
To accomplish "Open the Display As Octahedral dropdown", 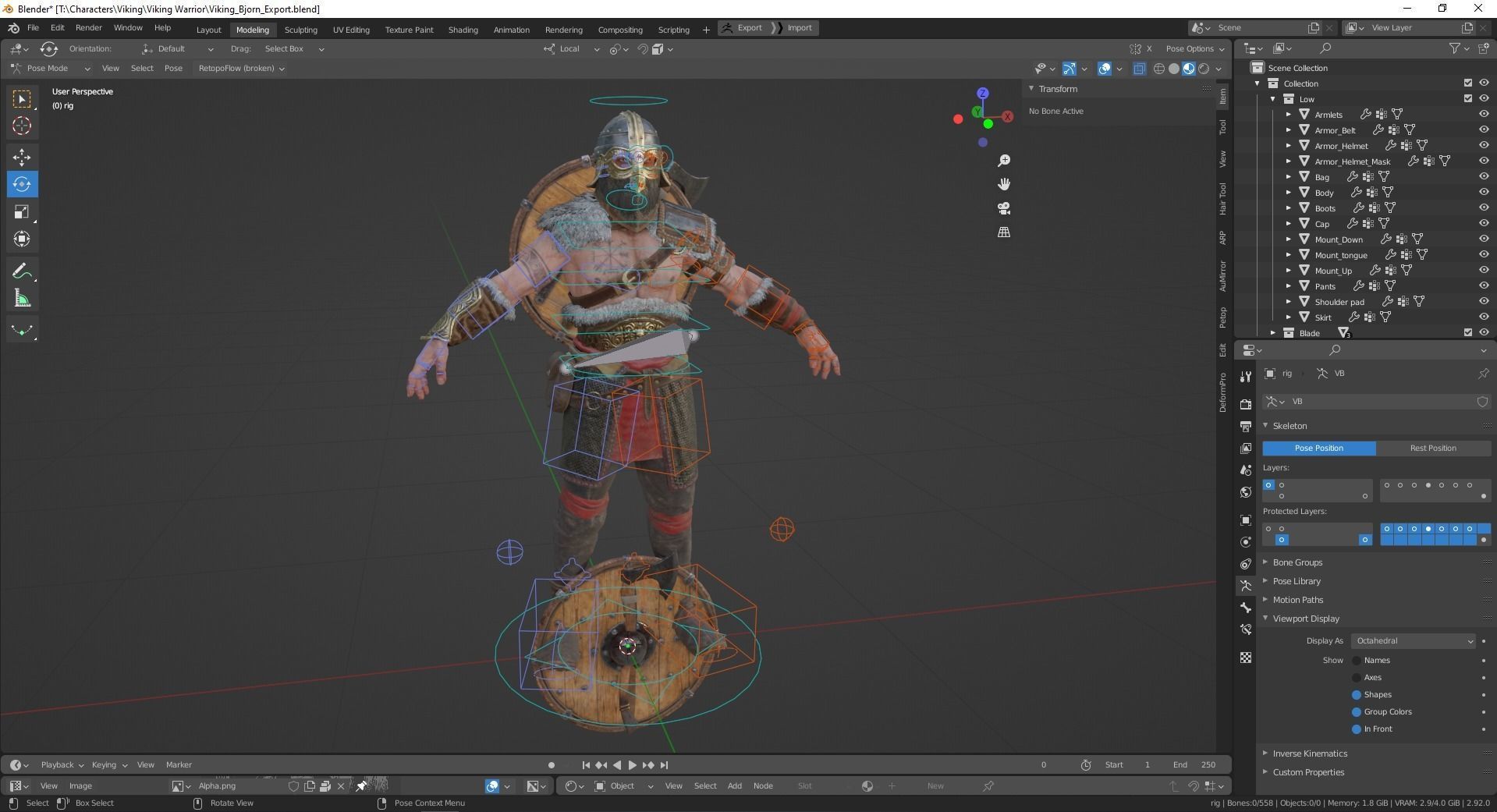I will (1414, 641).
